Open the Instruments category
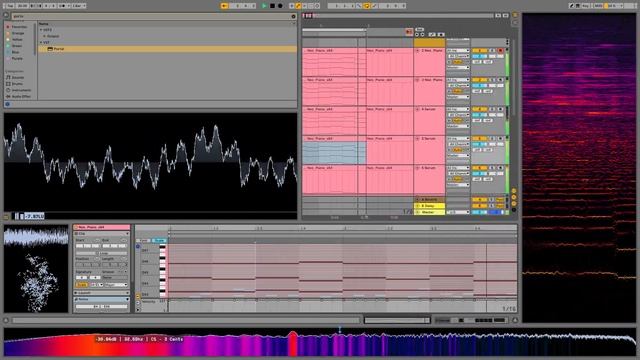 click(x=18, y=90)
